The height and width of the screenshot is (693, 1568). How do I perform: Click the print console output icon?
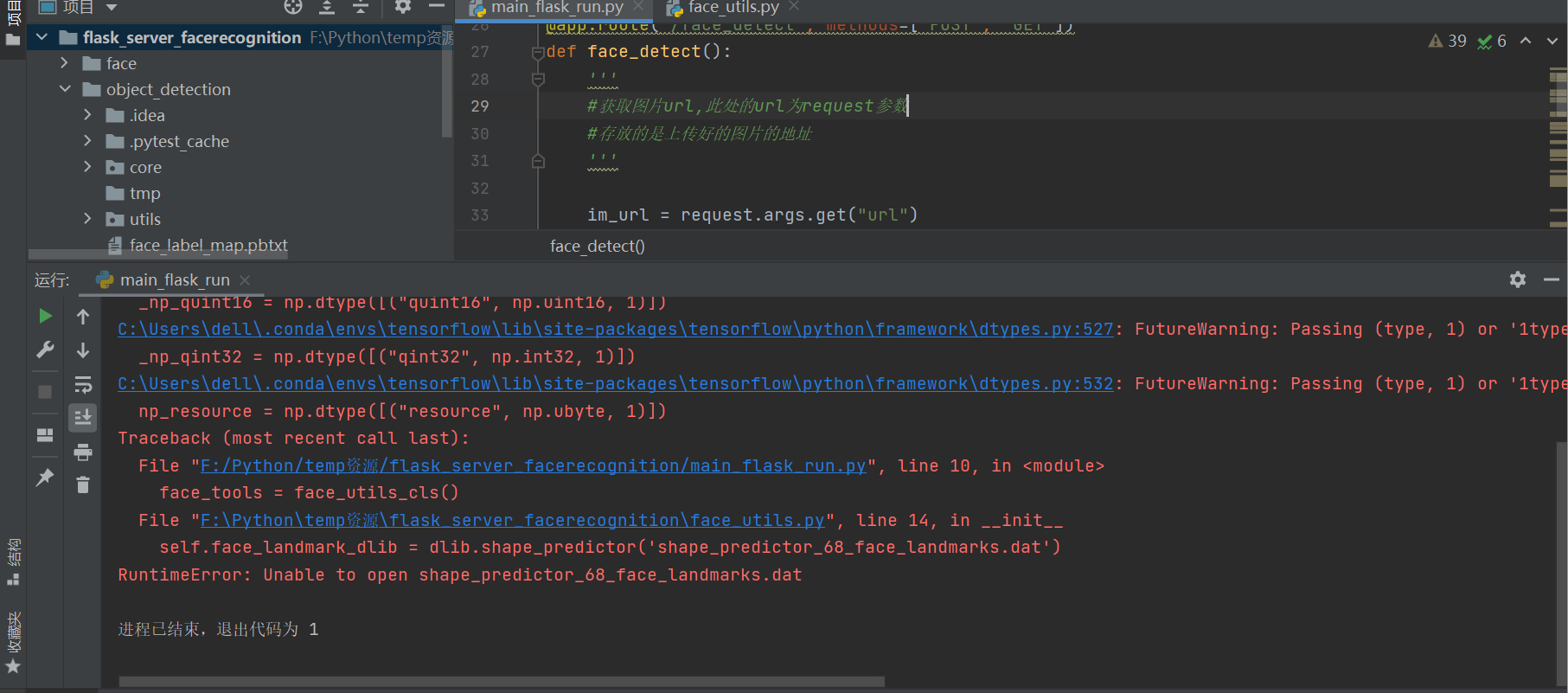(x=83, y=452)
